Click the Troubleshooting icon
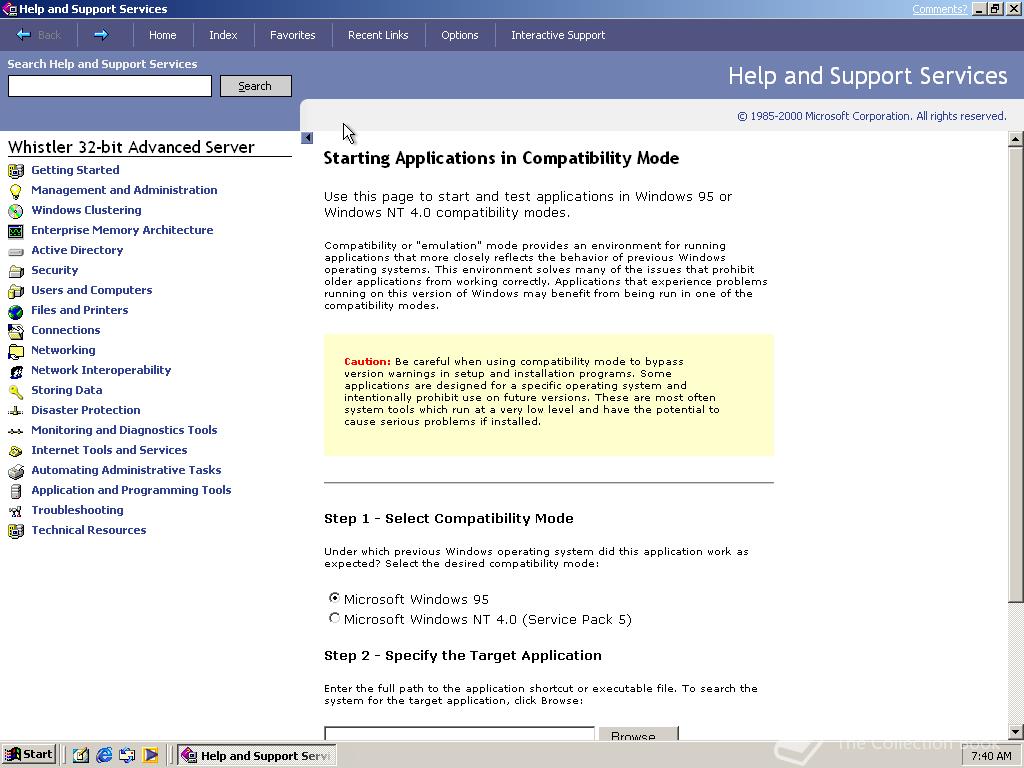 16,511
